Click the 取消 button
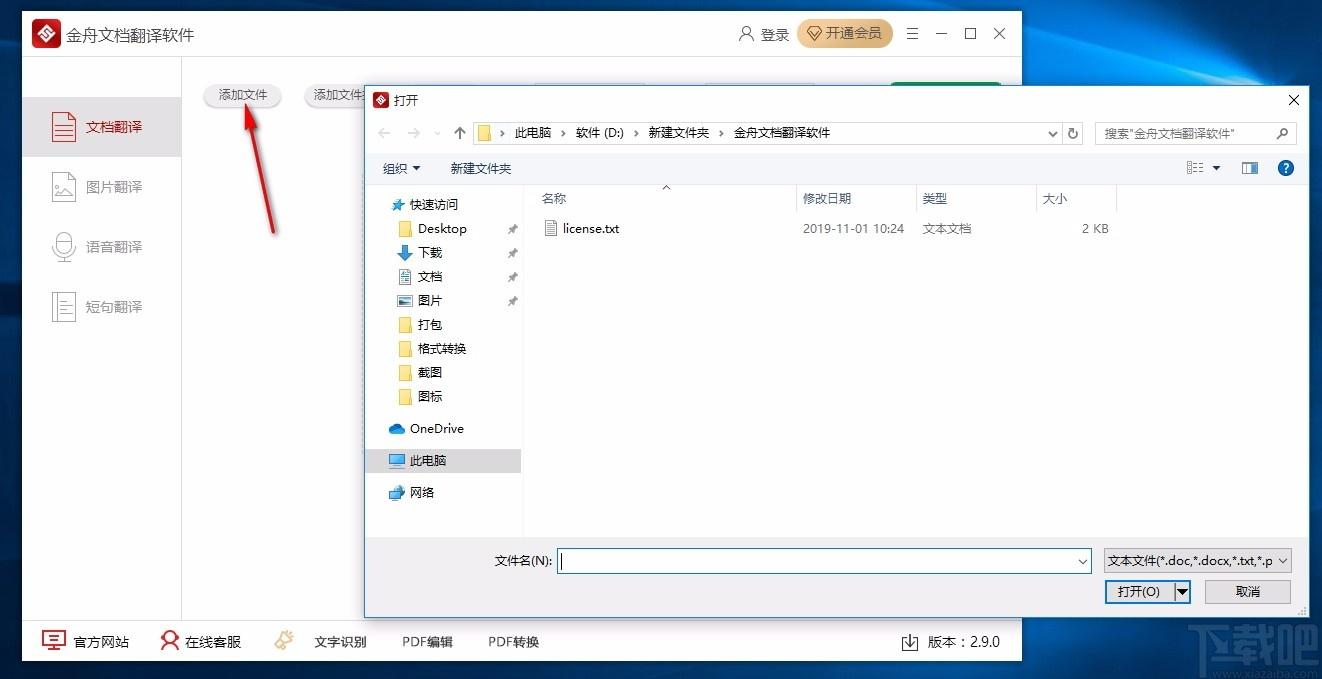Image resolution: width=1322 pixels, height=679 pixels. [1248, 592]
